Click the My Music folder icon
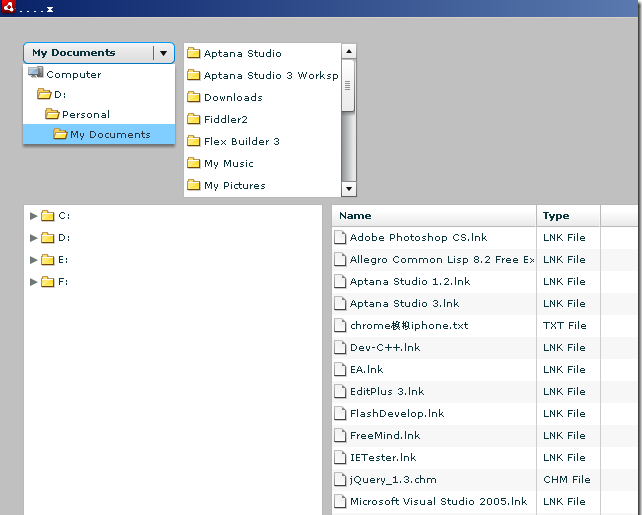Viewport: 642px width, 515px height. click(193, 163)
